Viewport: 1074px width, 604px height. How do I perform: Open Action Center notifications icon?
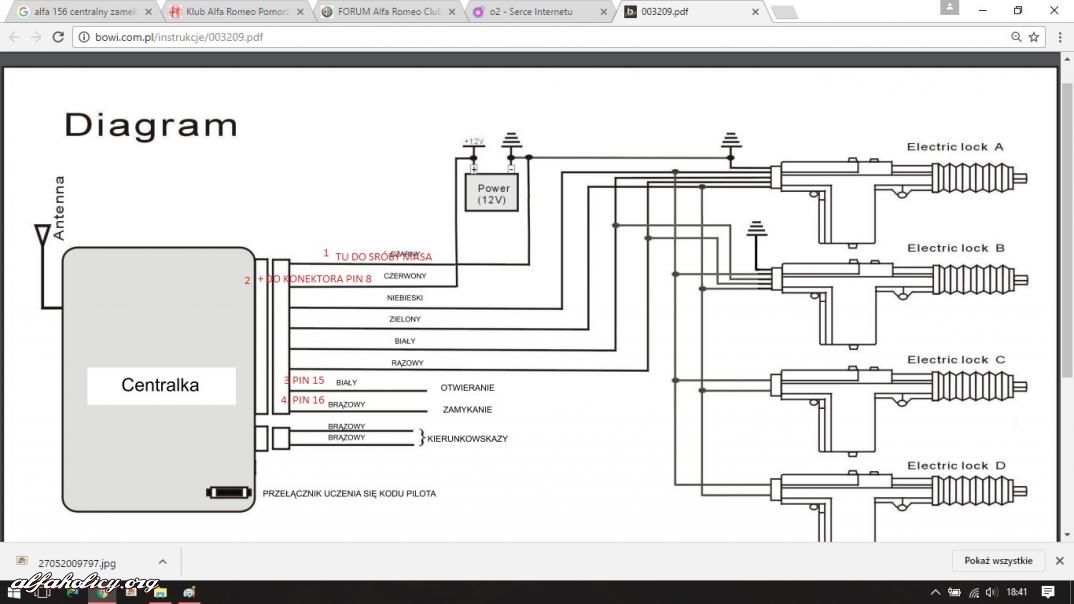1048,592
